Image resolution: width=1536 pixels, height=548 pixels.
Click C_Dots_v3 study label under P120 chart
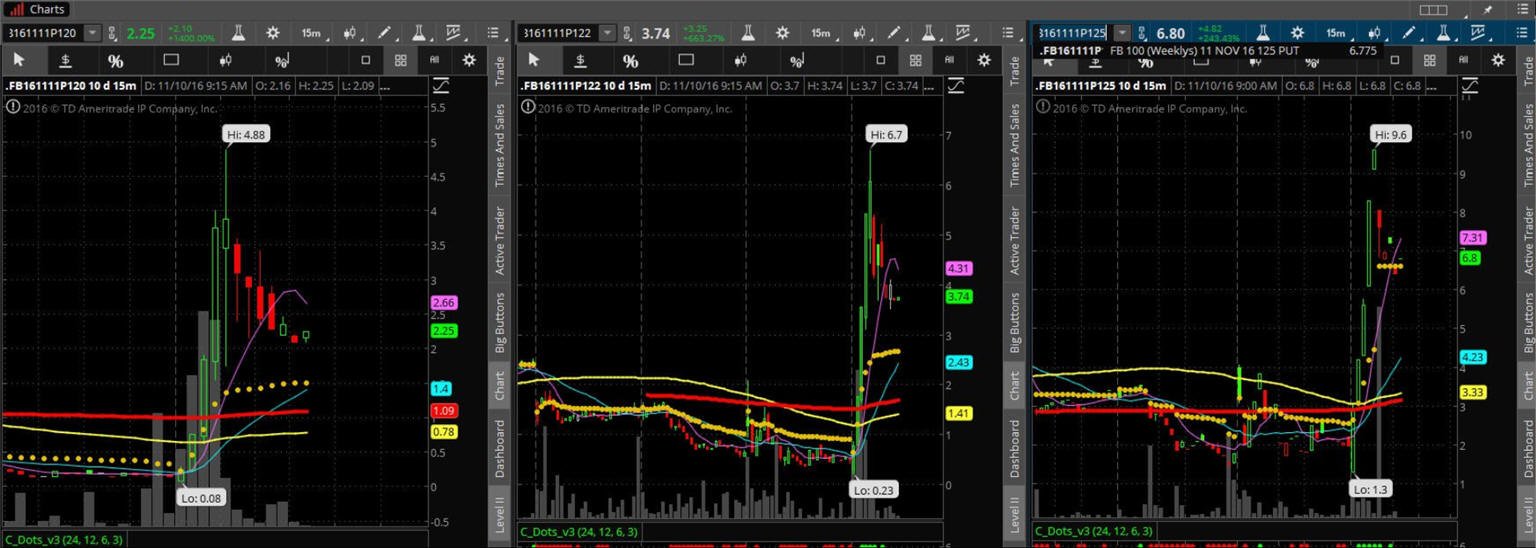(x=63, y=540)
